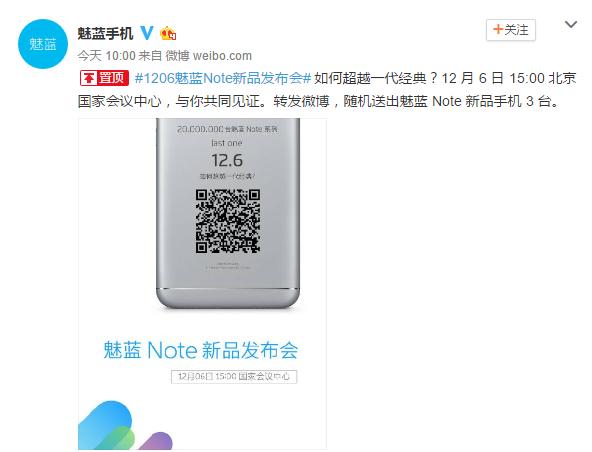The width and height of the screenshot is (592, 452).
Task: Click the blue V verification badge
Action: tap(147, 33)
